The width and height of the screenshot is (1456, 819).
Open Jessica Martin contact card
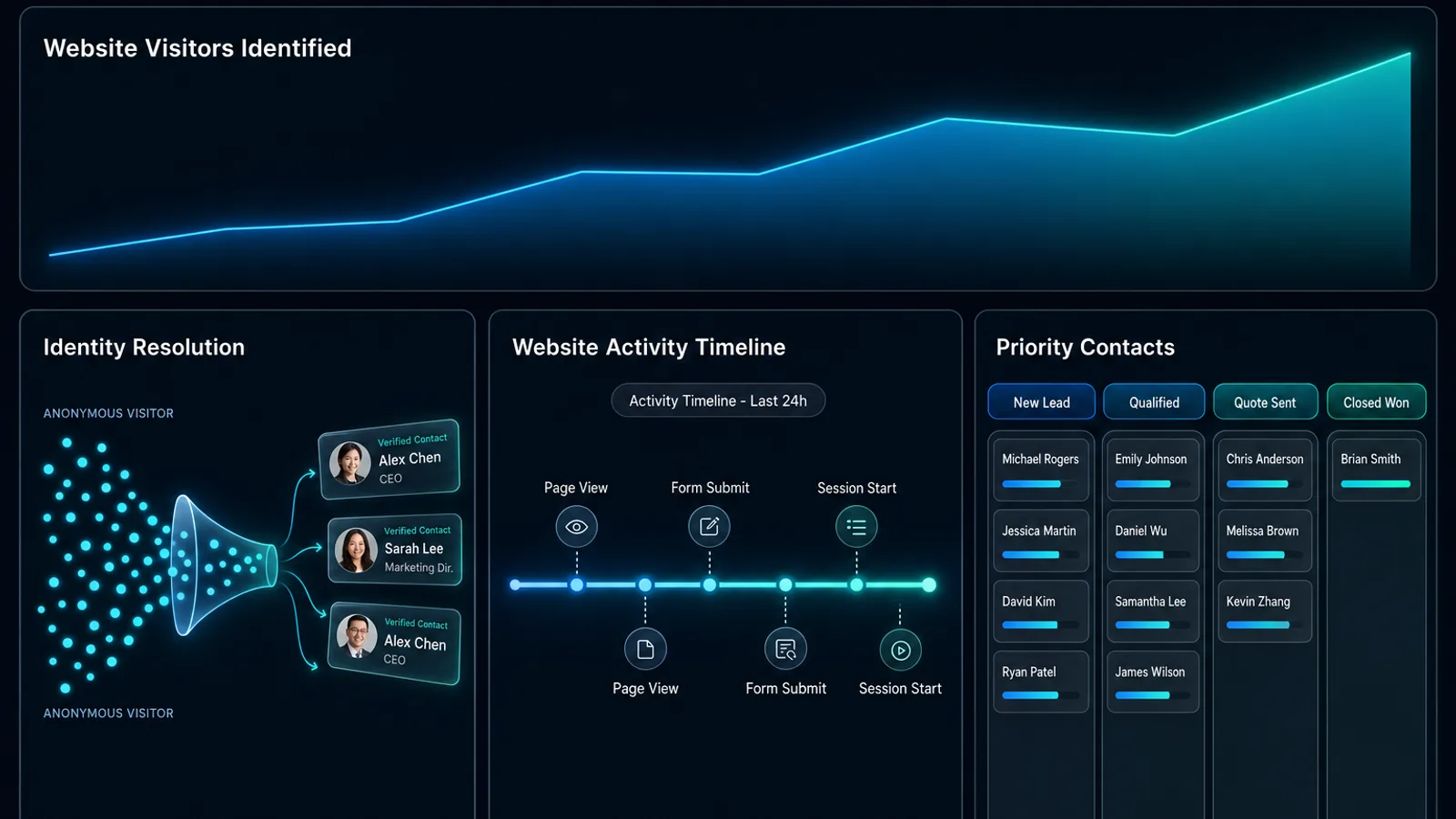1041,541
